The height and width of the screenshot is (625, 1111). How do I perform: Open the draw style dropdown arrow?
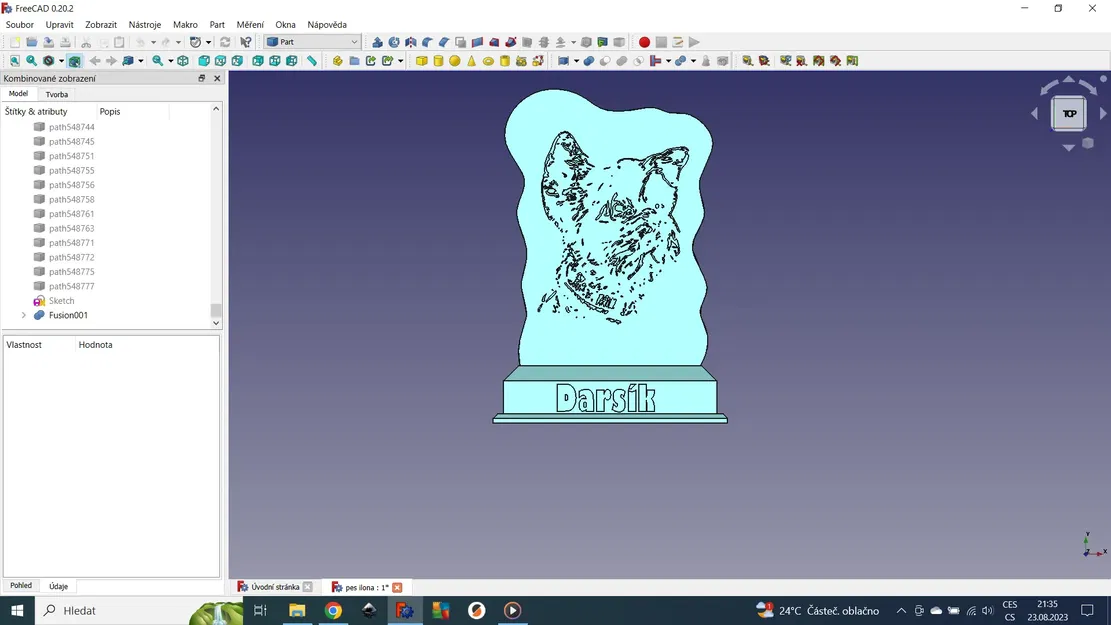click(x=61, y=61)
